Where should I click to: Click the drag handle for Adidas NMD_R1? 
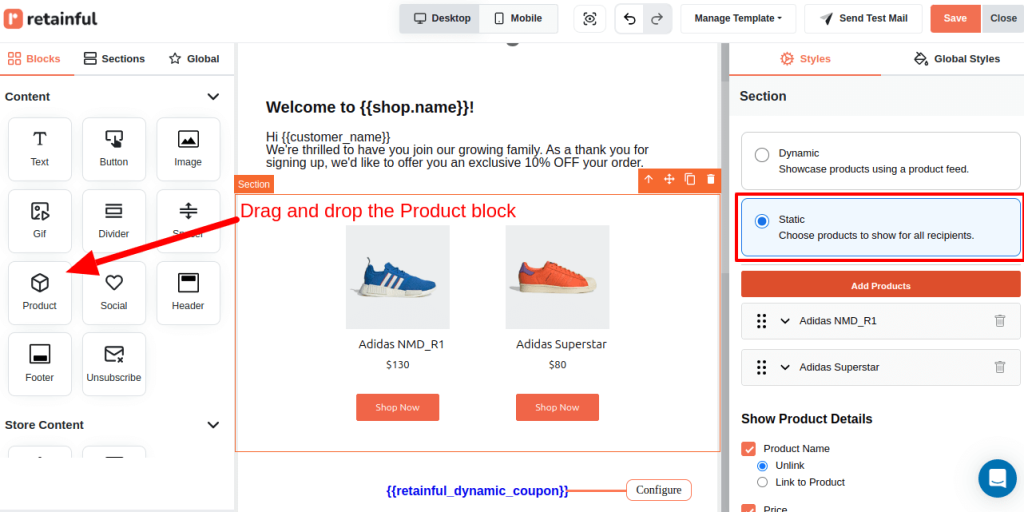[761, 321]
